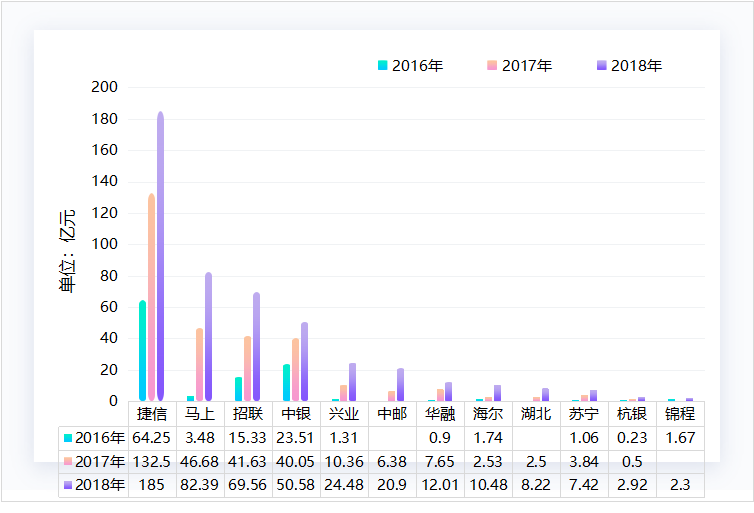754x513 pixels.
Task: Click the 2018年 table row label
Action: (x=94, y=485)
